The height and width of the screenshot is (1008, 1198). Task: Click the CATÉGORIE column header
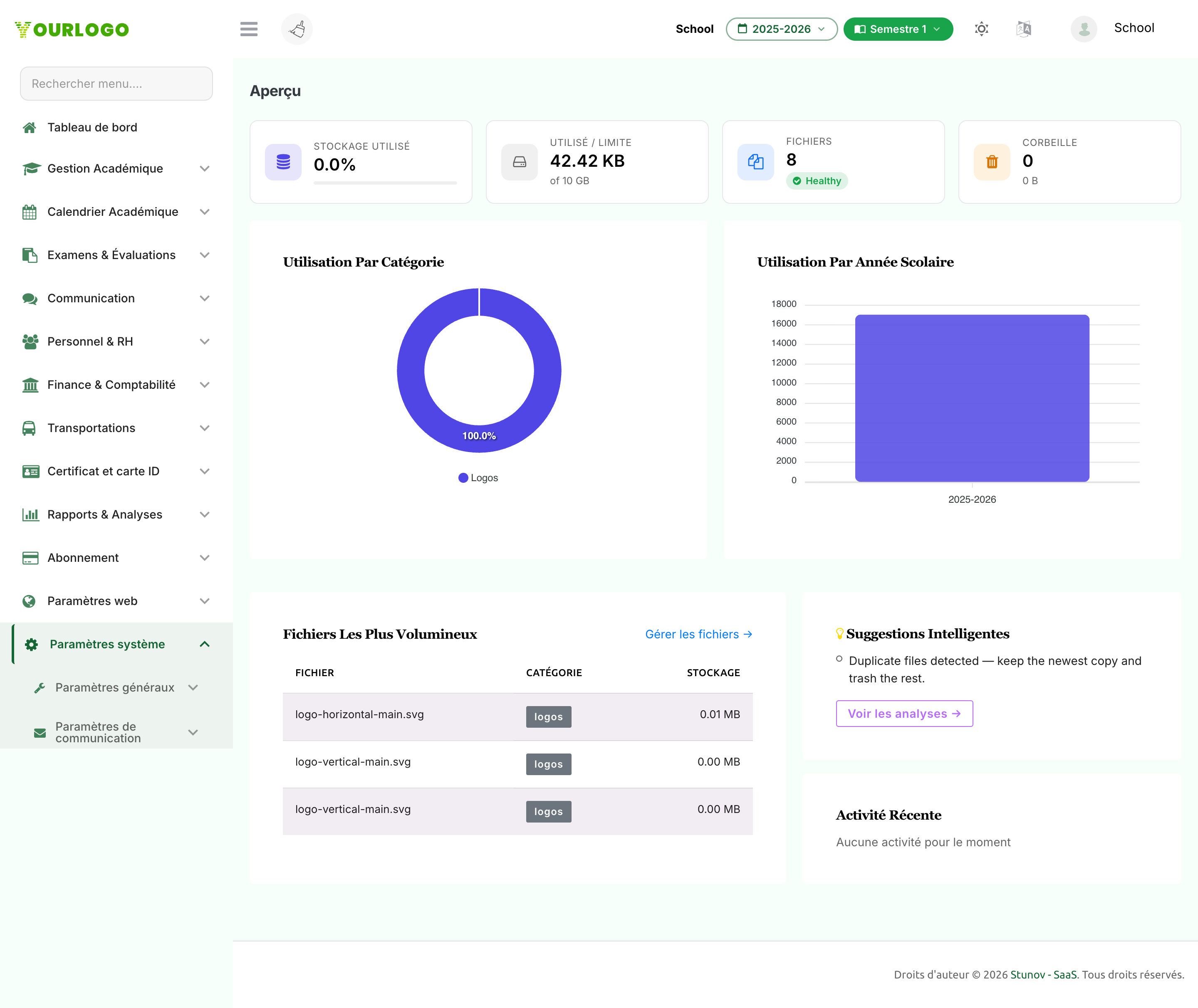[x=554, y=673]
